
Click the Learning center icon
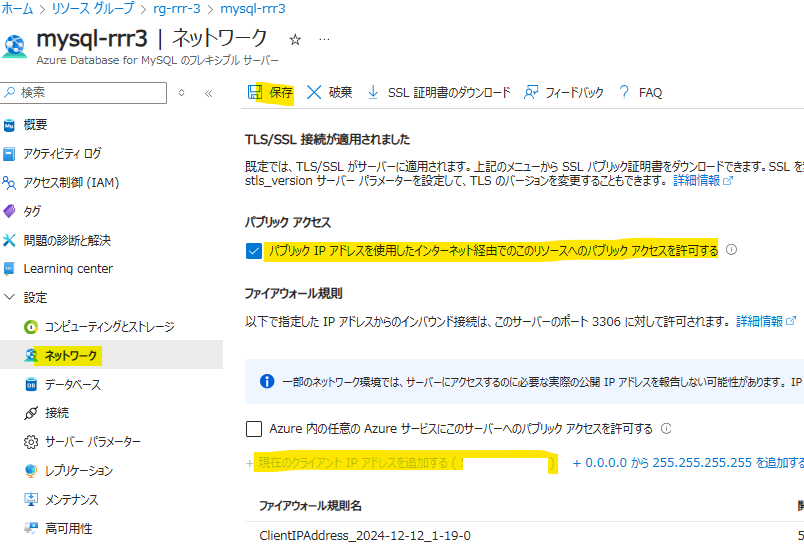coord(9,269)
